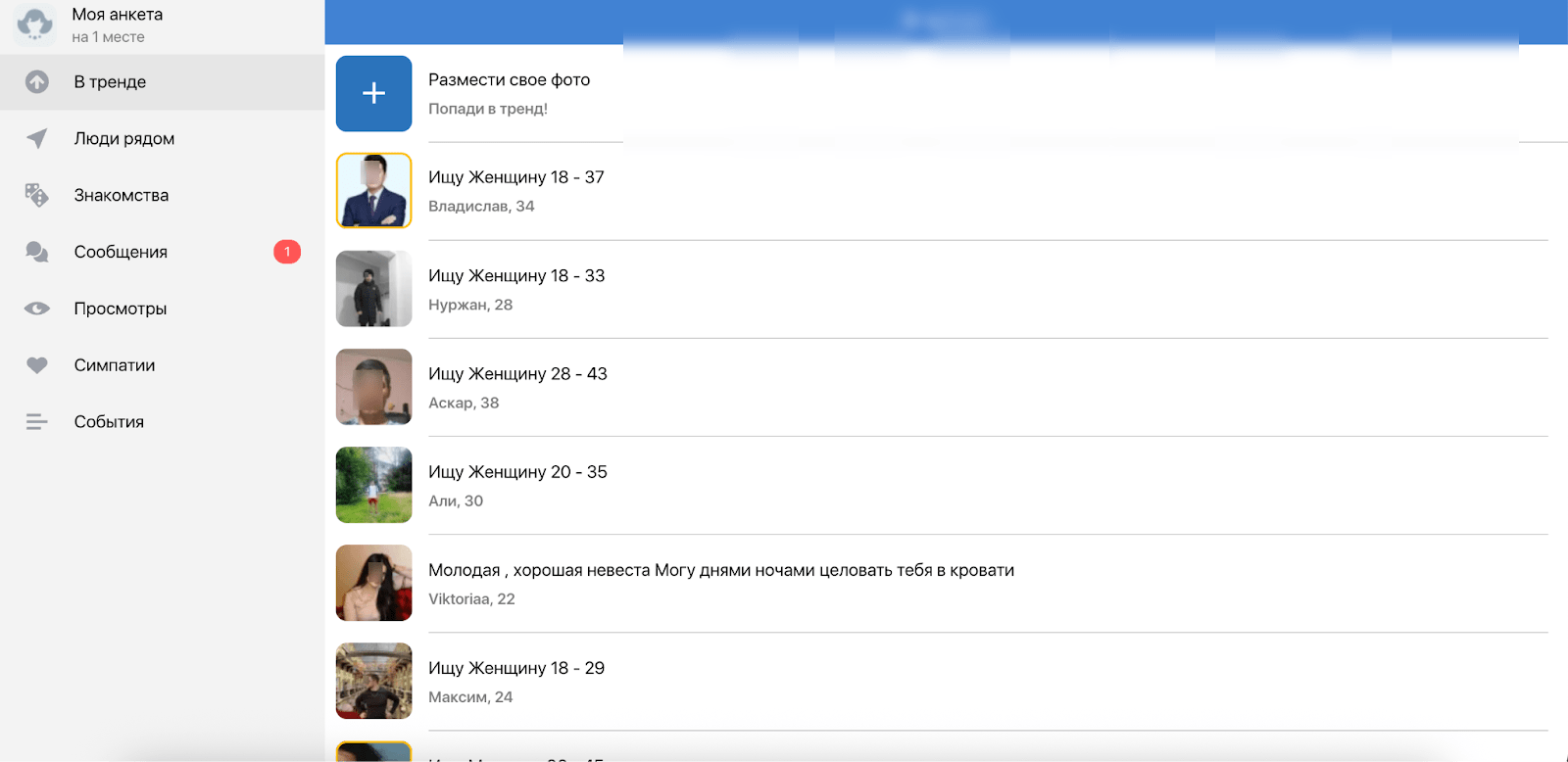Open the Моя анкета profile link
The image size is (1568, 762).
coord(118,15)
